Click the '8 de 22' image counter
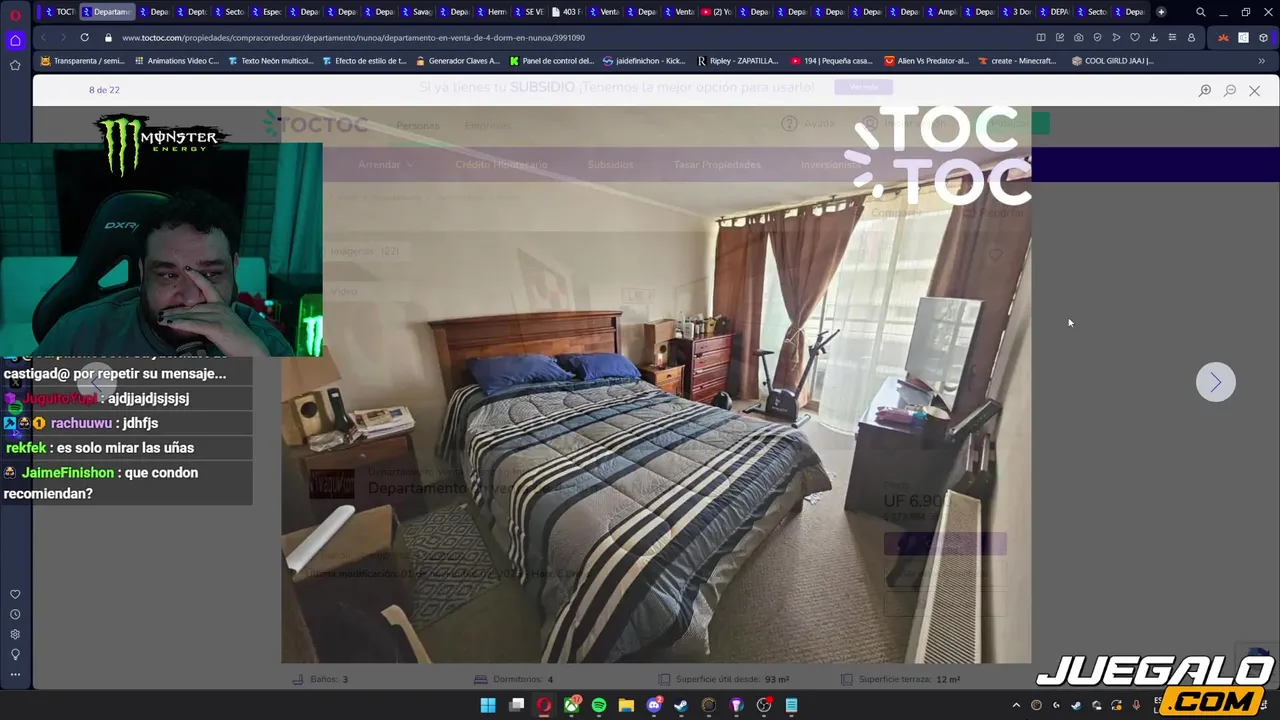Image resolution: width=1280 pixels, height=720 pixels. click(104, 90)
